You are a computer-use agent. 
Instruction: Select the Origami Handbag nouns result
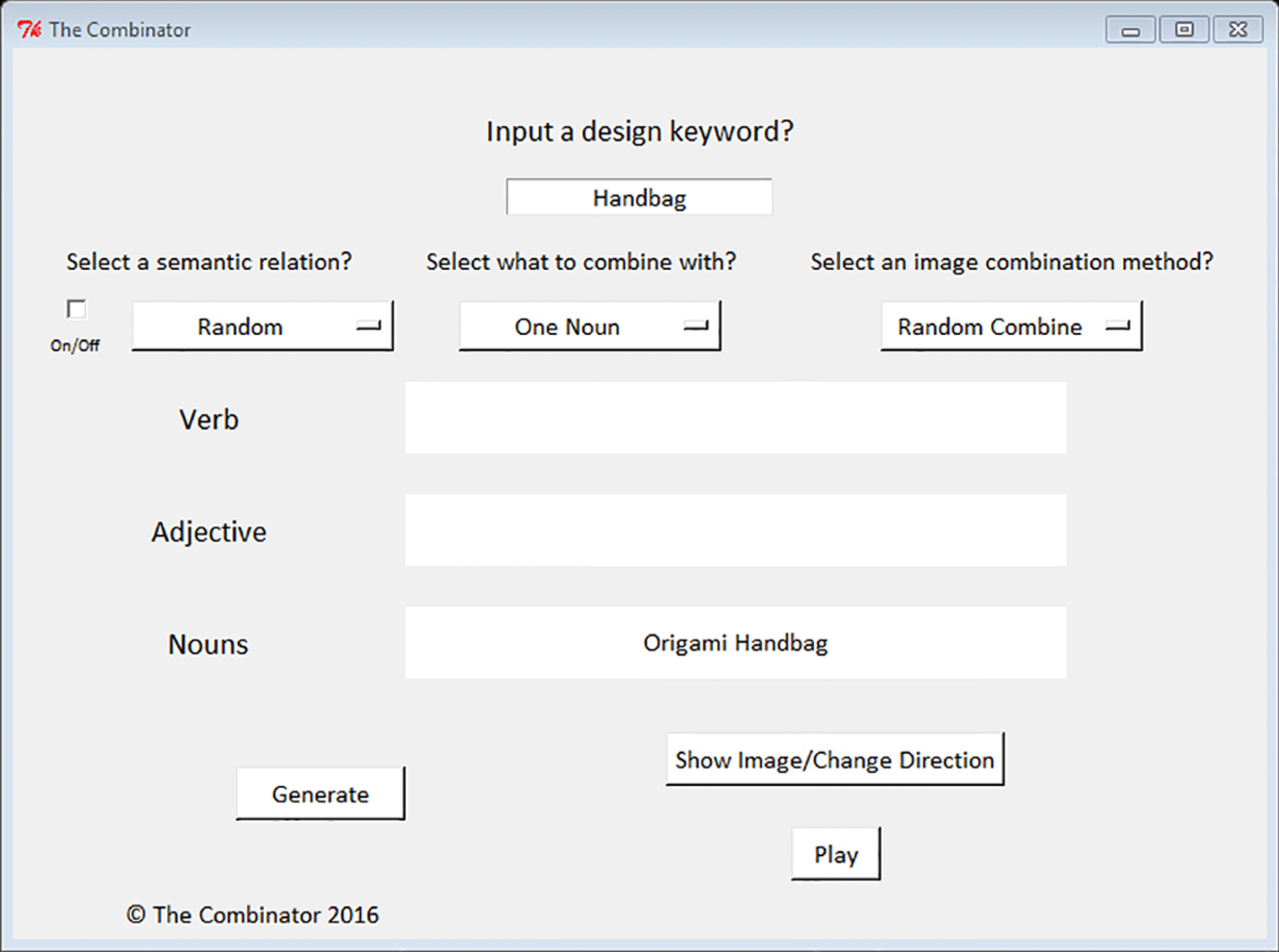pyautogui.click(x=735, y=642)
